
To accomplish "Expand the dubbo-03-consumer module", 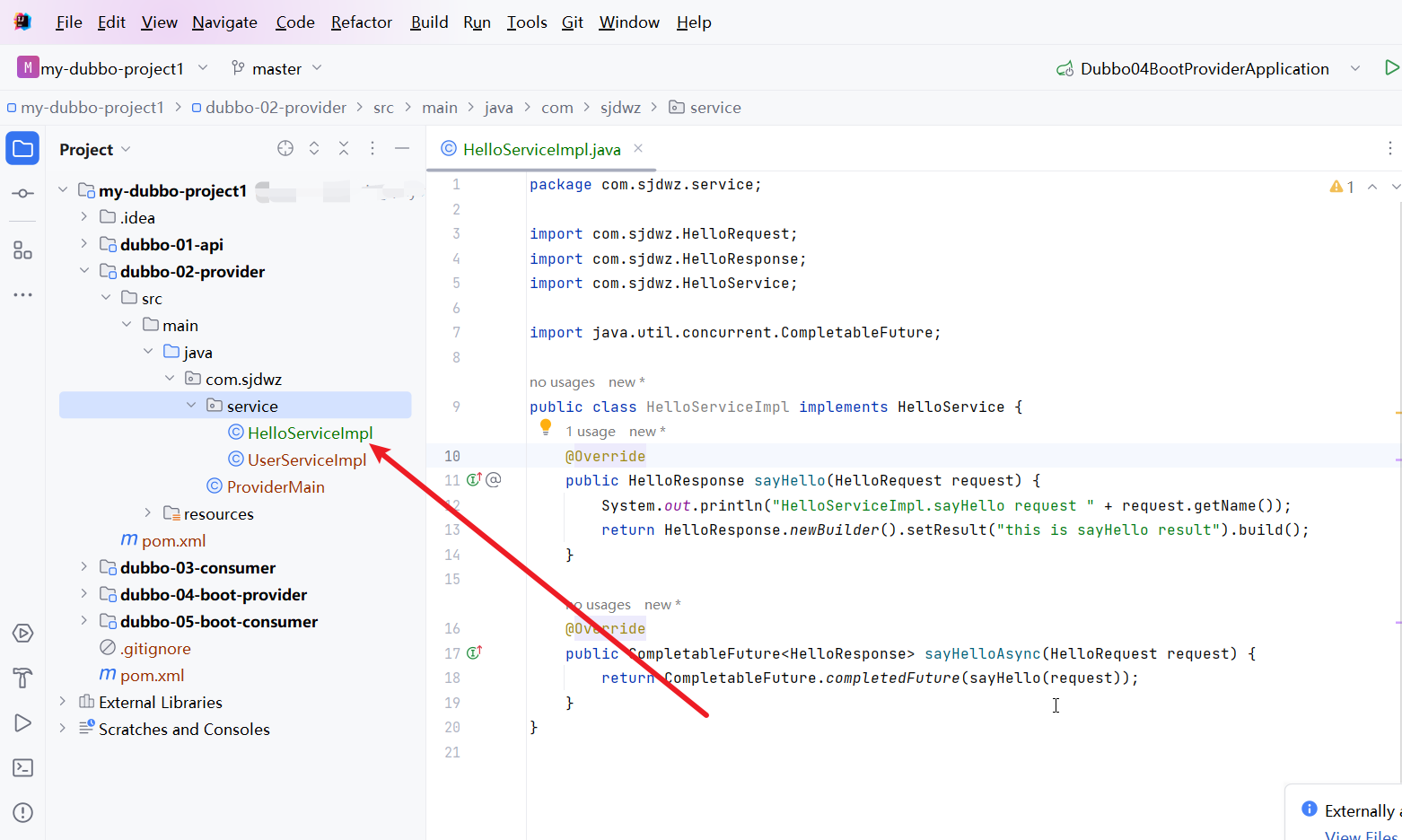I will [x=83, y=567].
